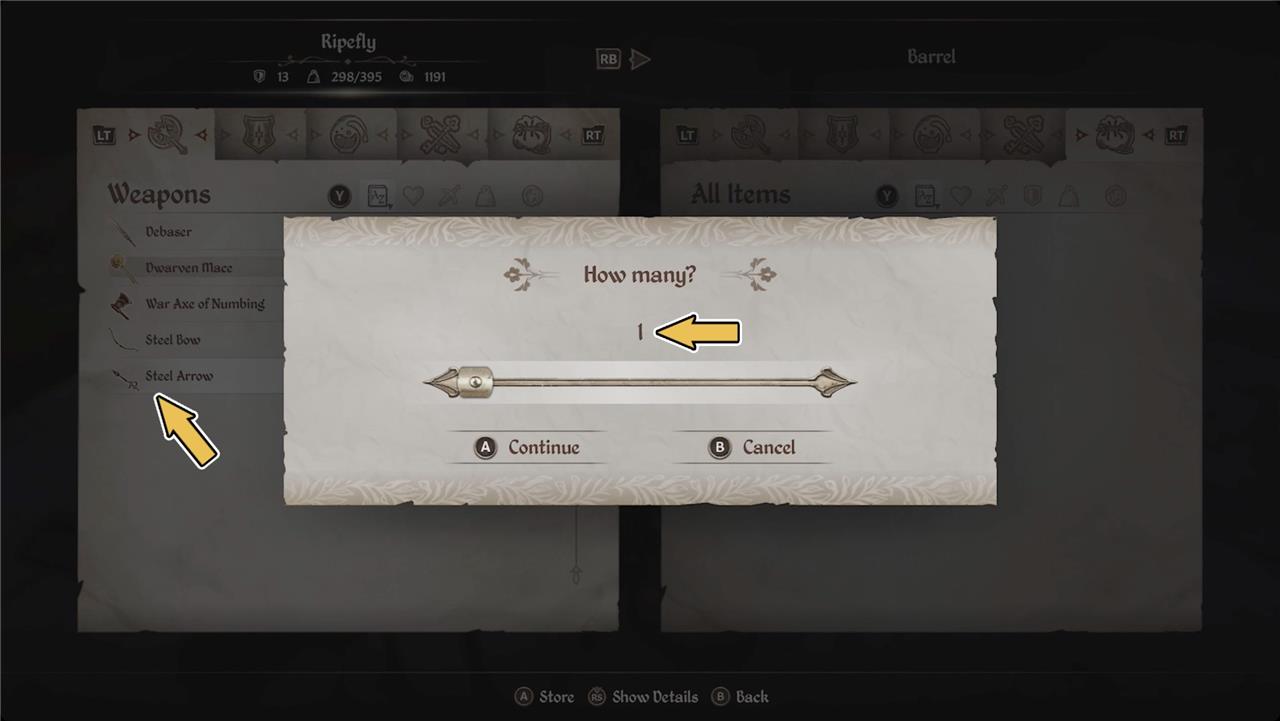This screenshot has height=721, width=1280.
Task: Sort weapons by the heart health icon
Action: 413,195
